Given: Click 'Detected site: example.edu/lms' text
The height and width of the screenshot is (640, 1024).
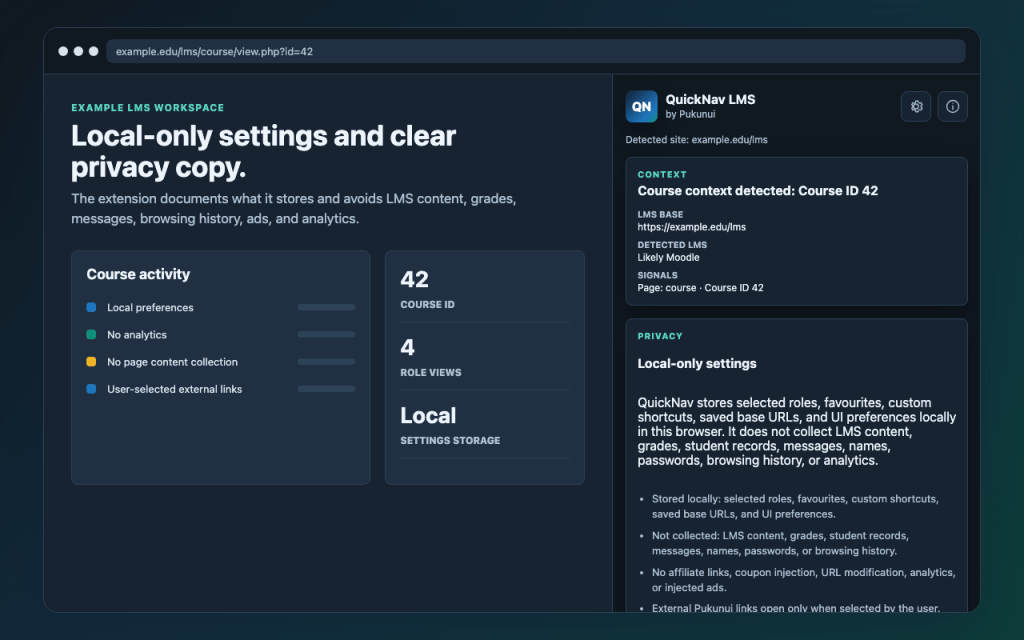Looking at the screenshot, I should 697,140.
